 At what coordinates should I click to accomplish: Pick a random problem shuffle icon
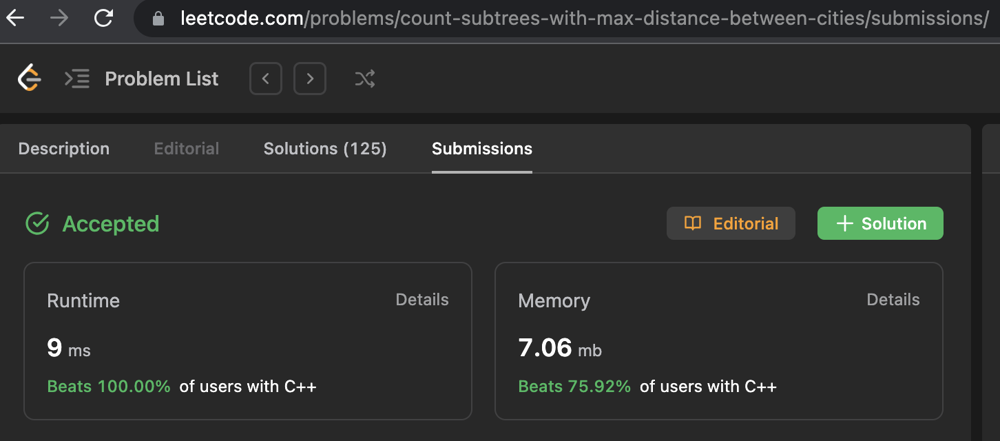(365, 79)
